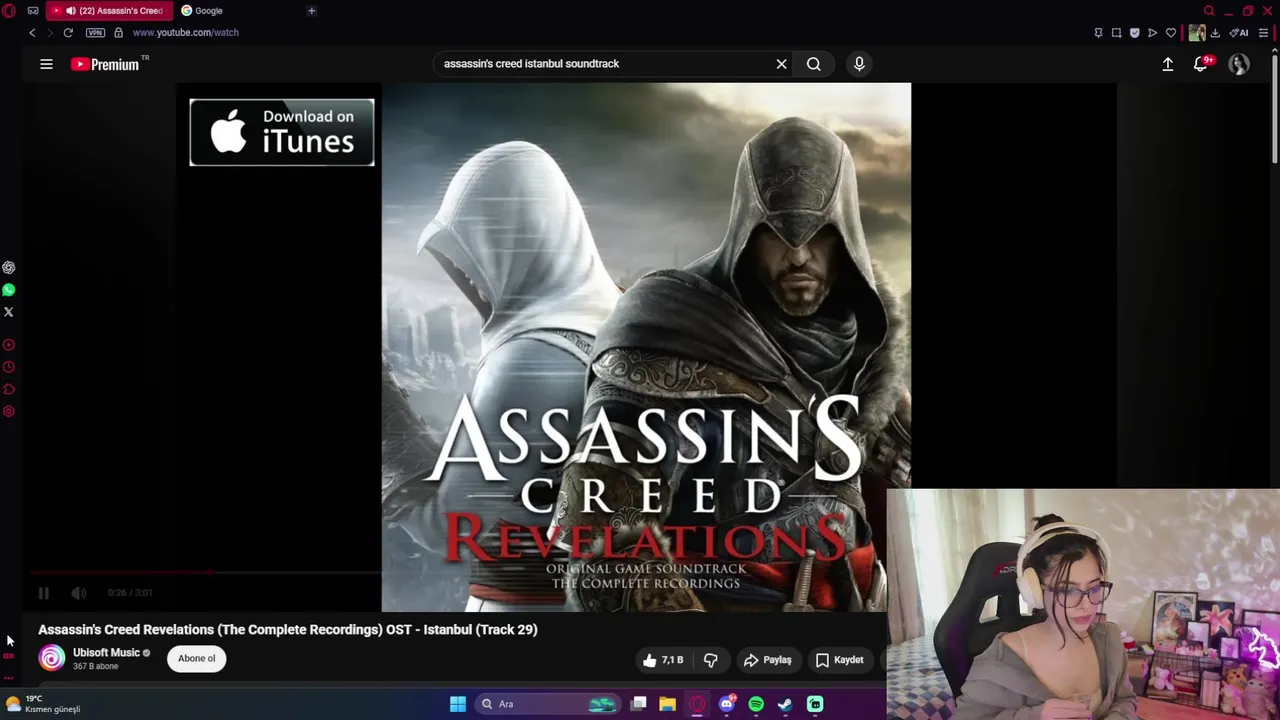1280x720 pixels.
Task: Open Steam from taskbar
Action: [785, 704]
